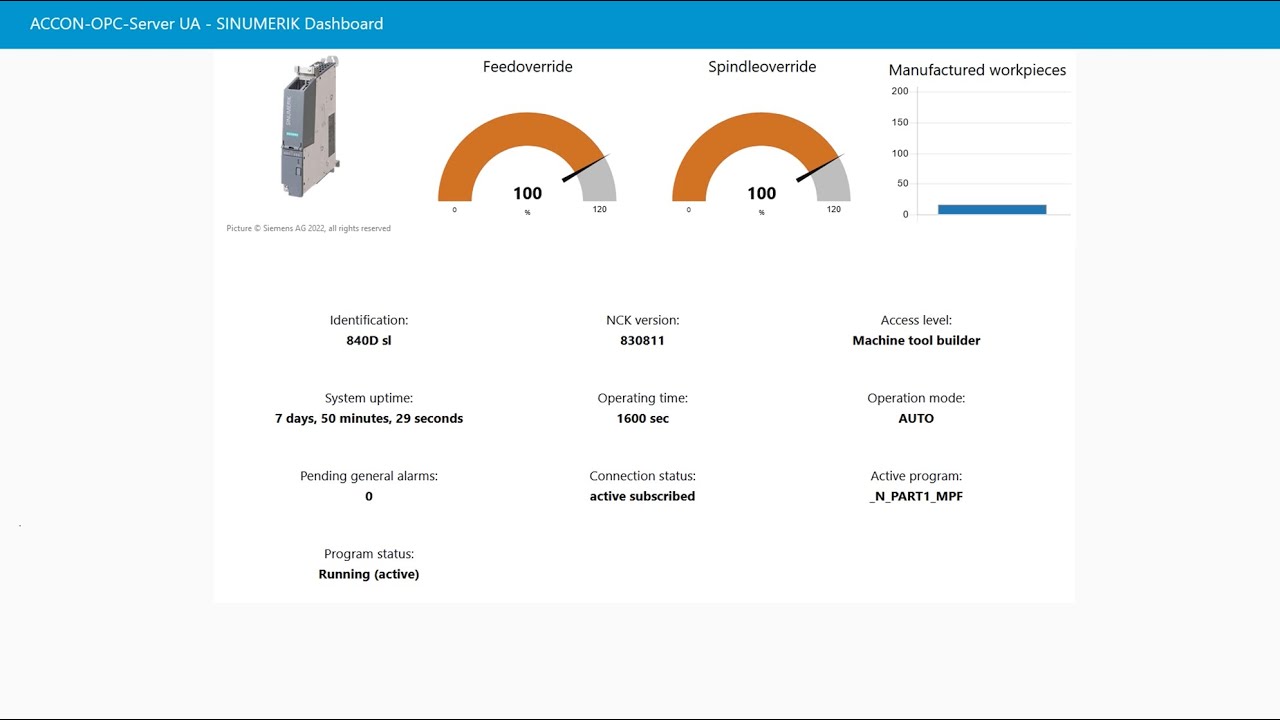
Task: Click the Running (active) status value
Action: click(x=369, y=575)
